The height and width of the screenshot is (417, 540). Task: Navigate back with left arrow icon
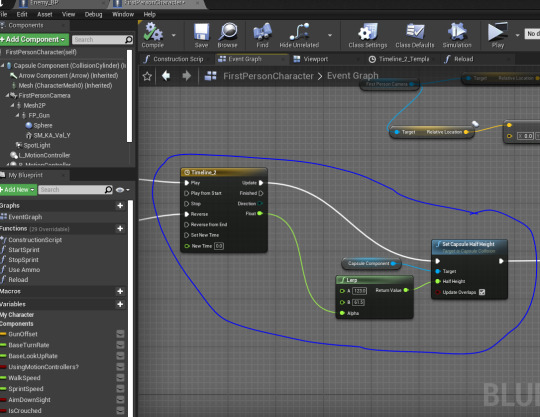pyautogui.click(x=166, y=76)
